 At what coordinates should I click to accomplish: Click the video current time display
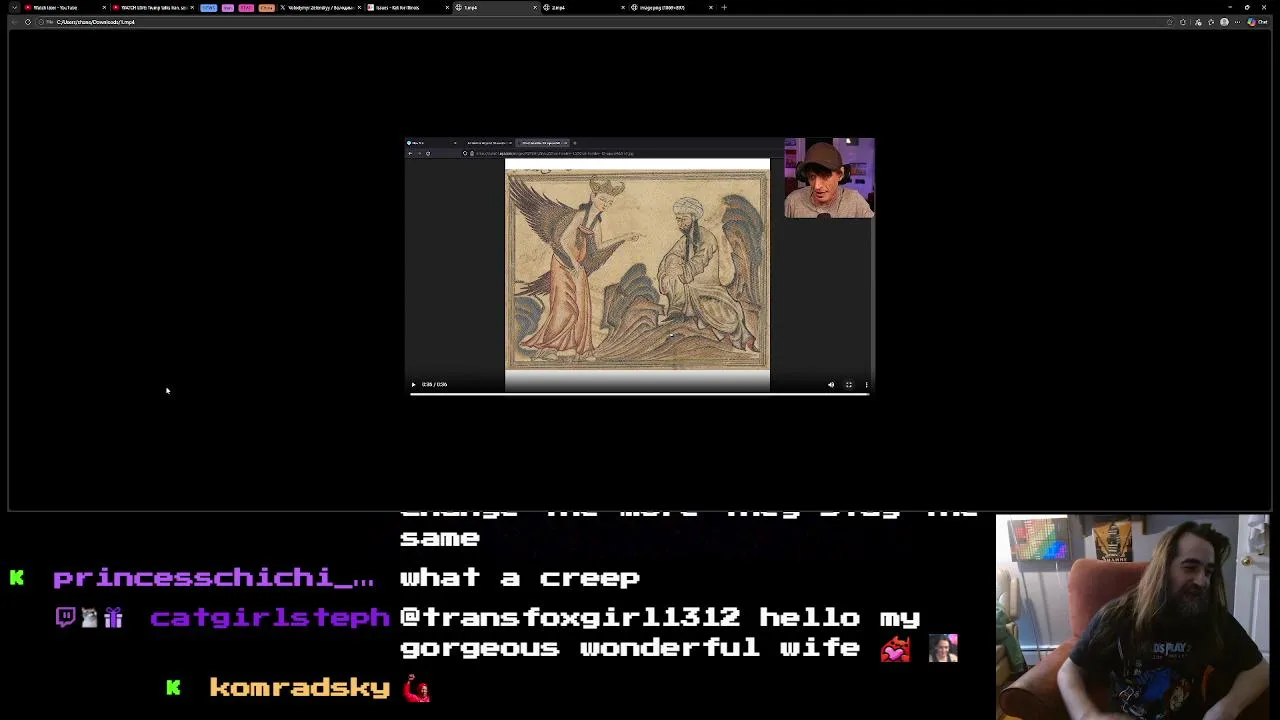pyautogui.click(x=434, y=384)
